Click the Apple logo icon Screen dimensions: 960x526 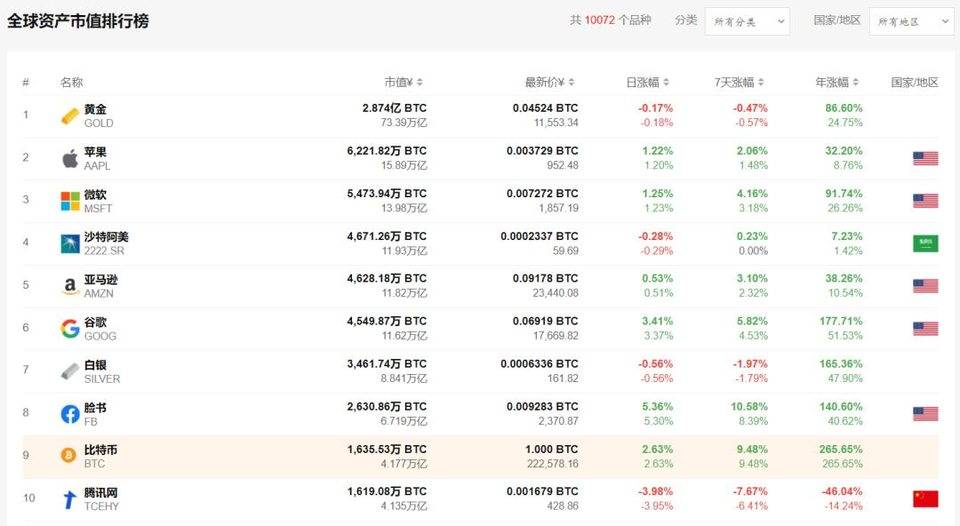pos(70,158)
